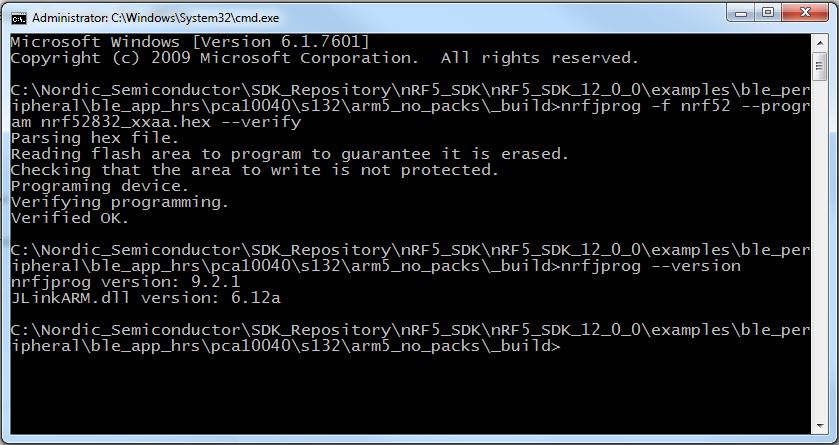Maximize the command prompt window

pyautogui.click(x=768, y=13)
